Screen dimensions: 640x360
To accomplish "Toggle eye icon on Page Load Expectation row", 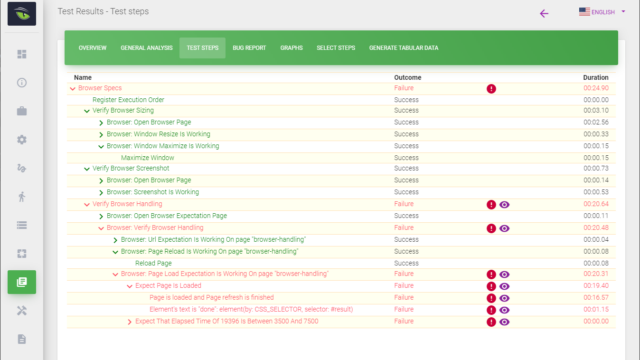I will [504, 274].
